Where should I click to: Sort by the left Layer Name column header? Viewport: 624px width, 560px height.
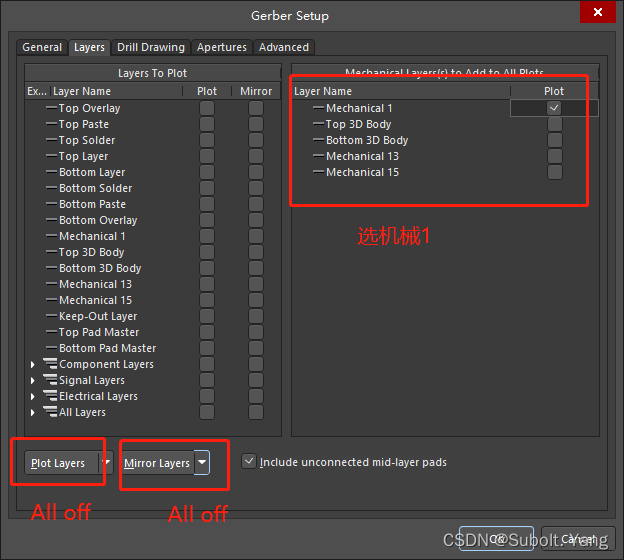[117, 91]
